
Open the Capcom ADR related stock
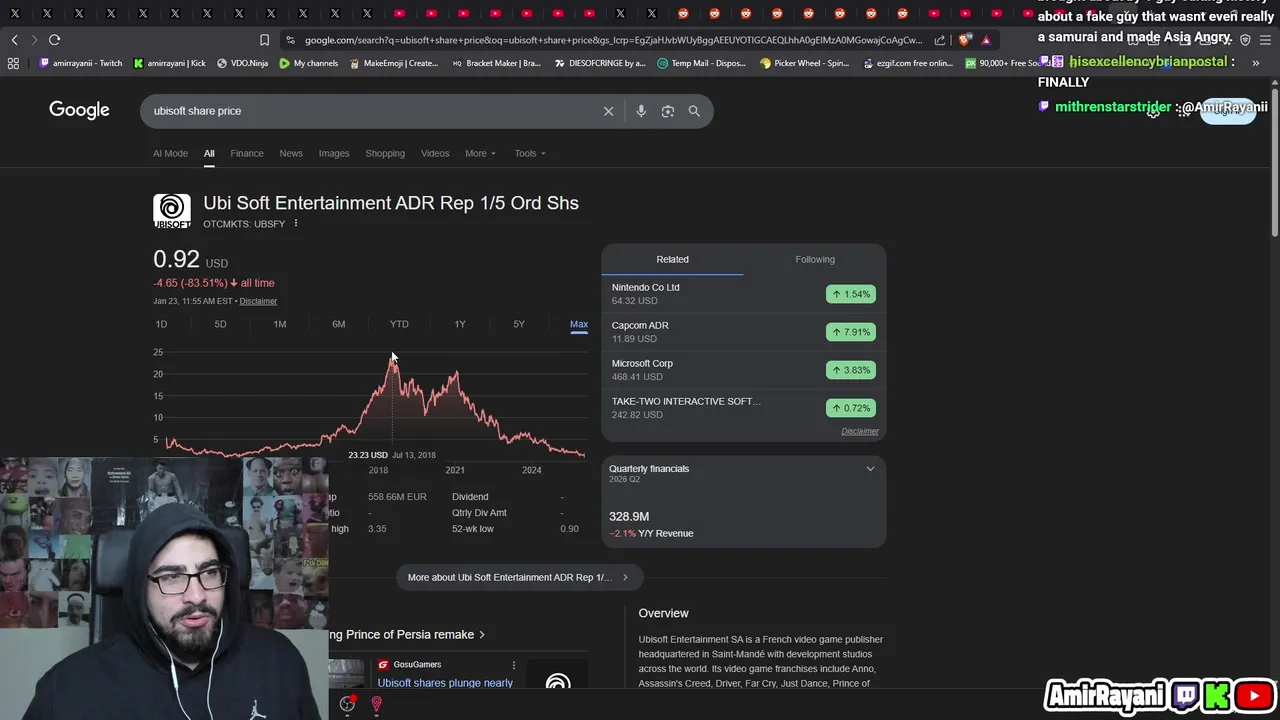click(x=743, y=331)
